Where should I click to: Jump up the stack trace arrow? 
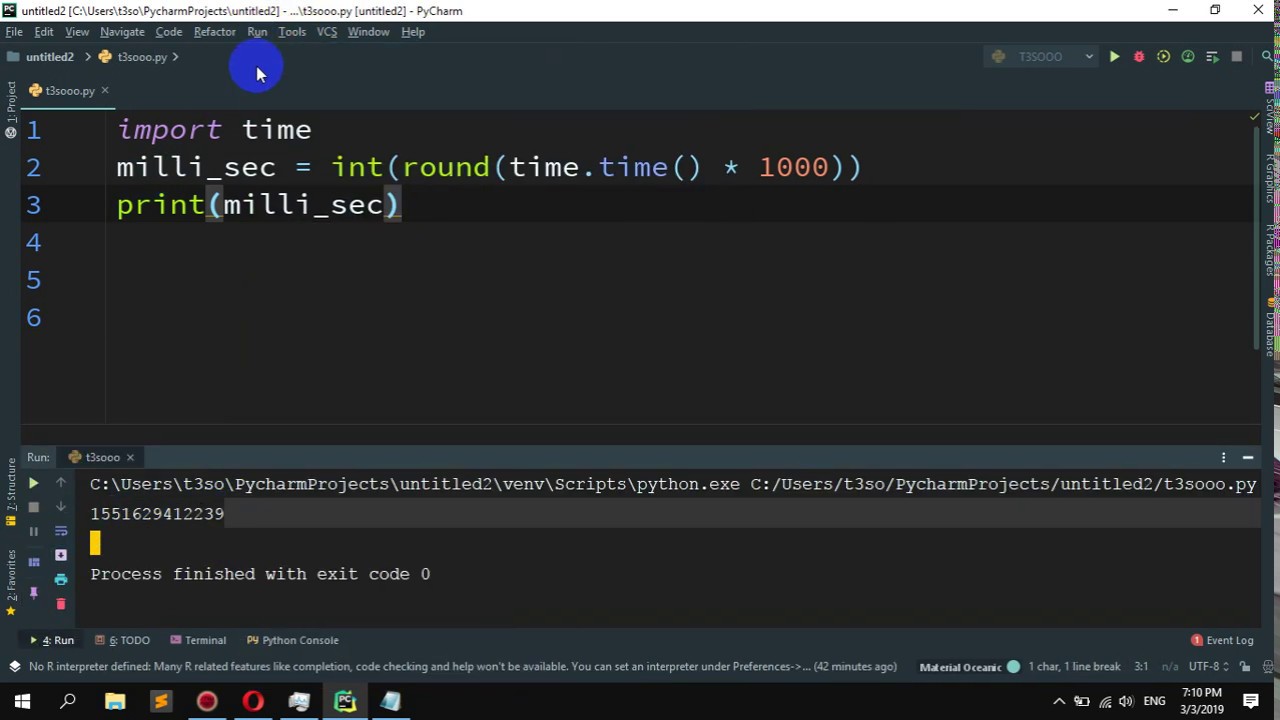(61, 483)
